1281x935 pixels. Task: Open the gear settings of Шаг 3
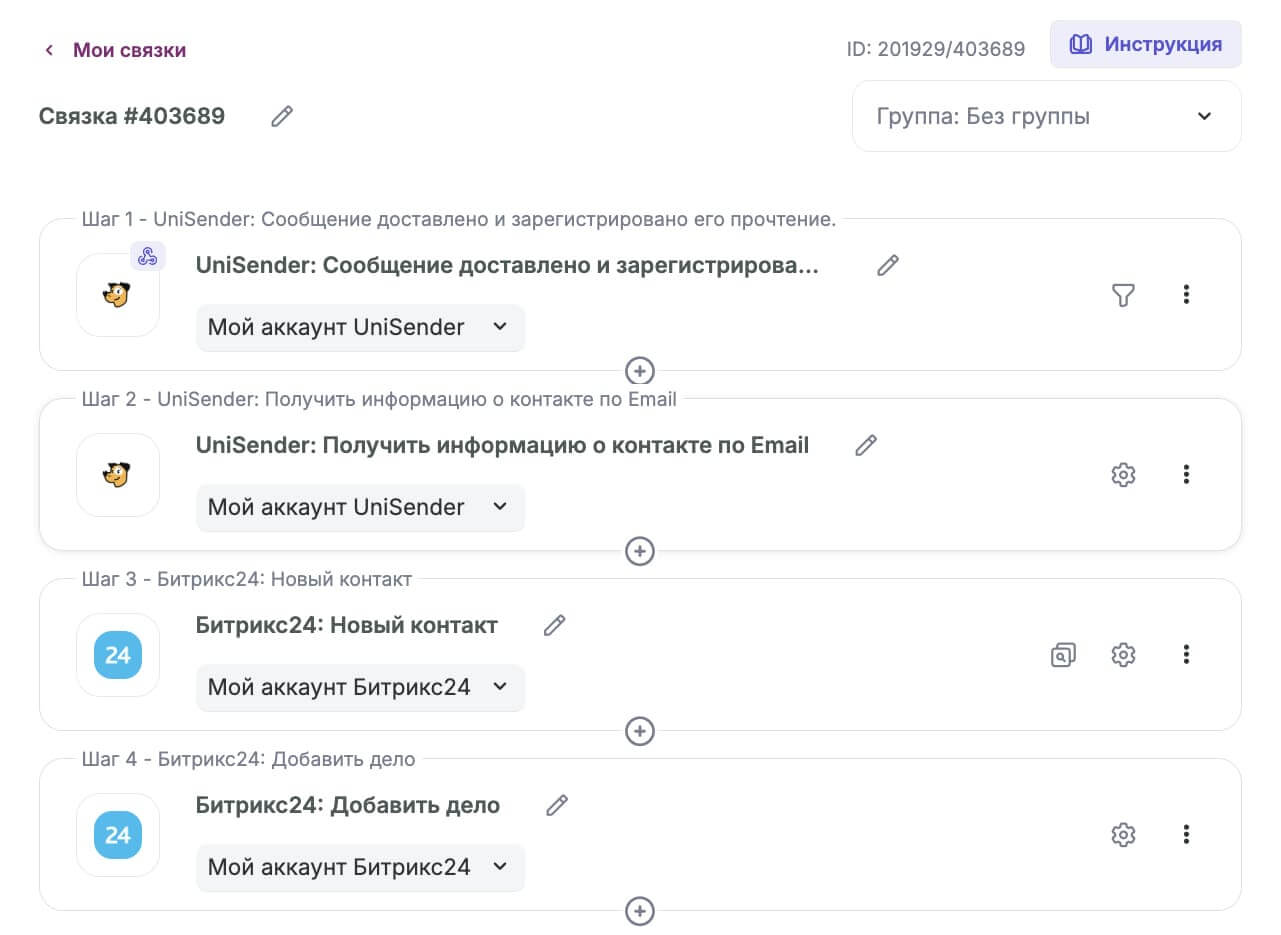[x=1123, y=655]
